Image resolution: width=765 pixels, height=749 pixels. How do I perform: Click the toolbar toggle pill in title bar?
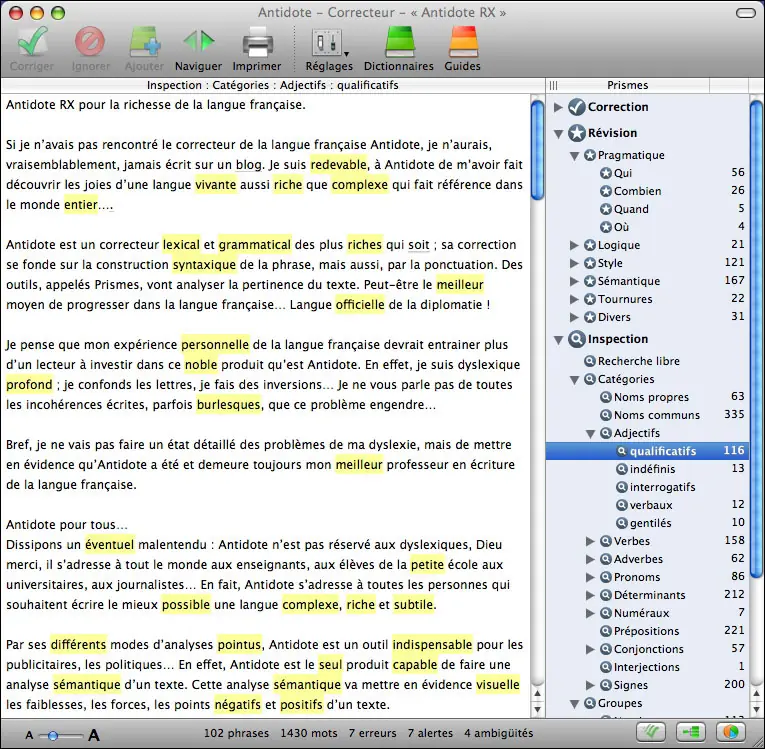click(745, 13)
